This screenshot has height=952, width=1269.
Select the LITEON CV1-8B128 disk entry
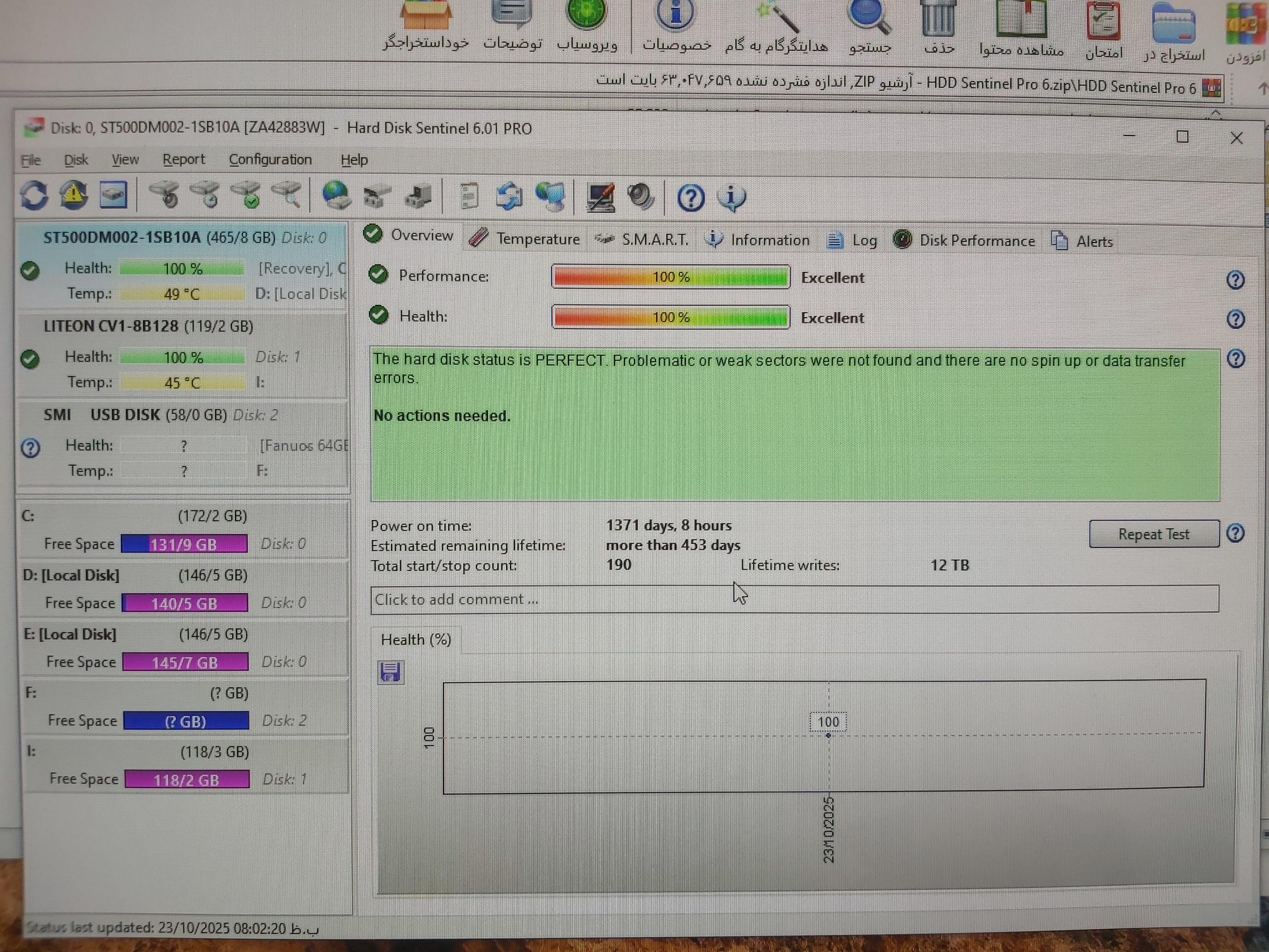tap(148, 327)
